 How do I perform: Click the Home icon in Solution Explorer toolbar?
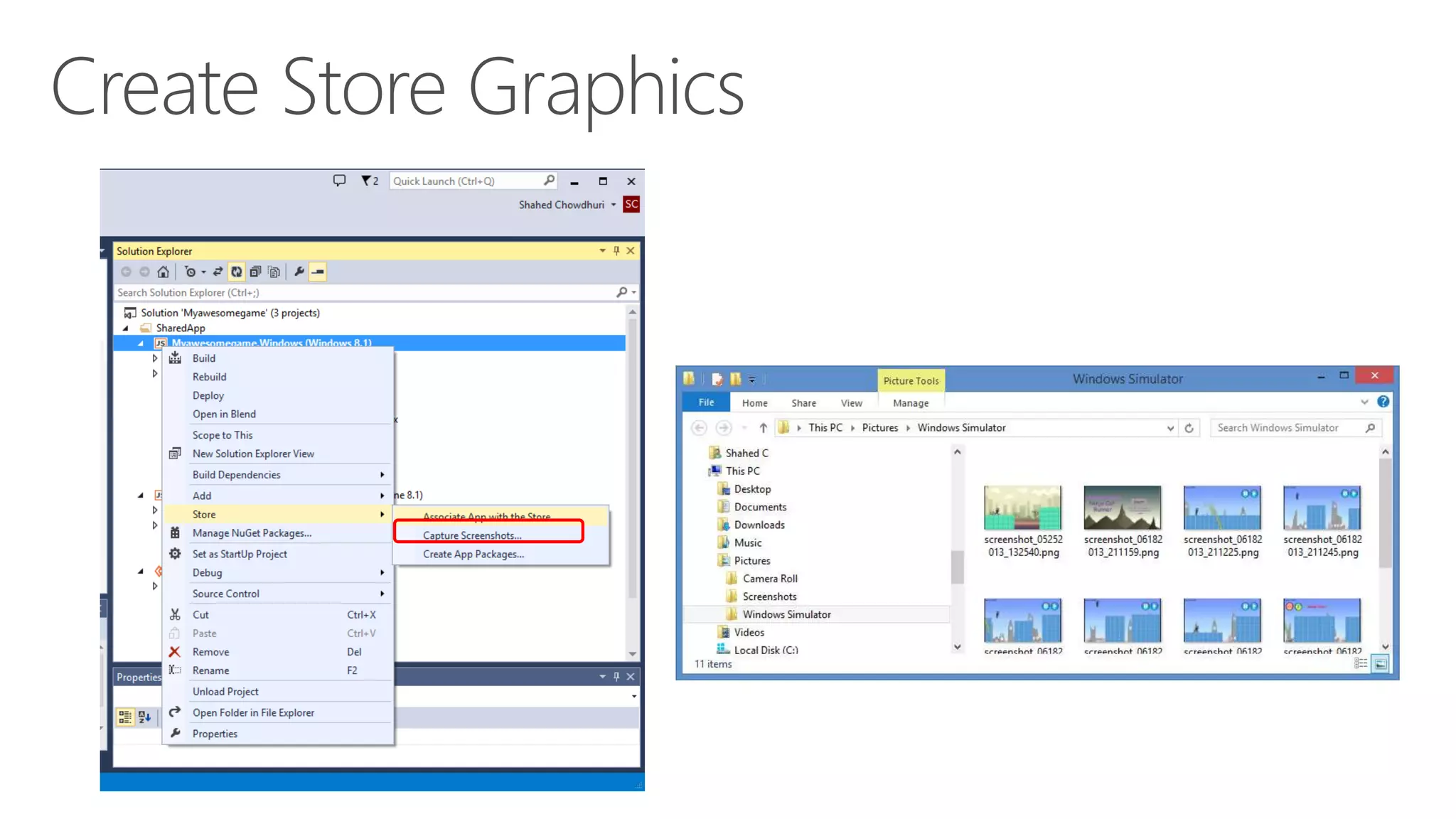[164, 272]
